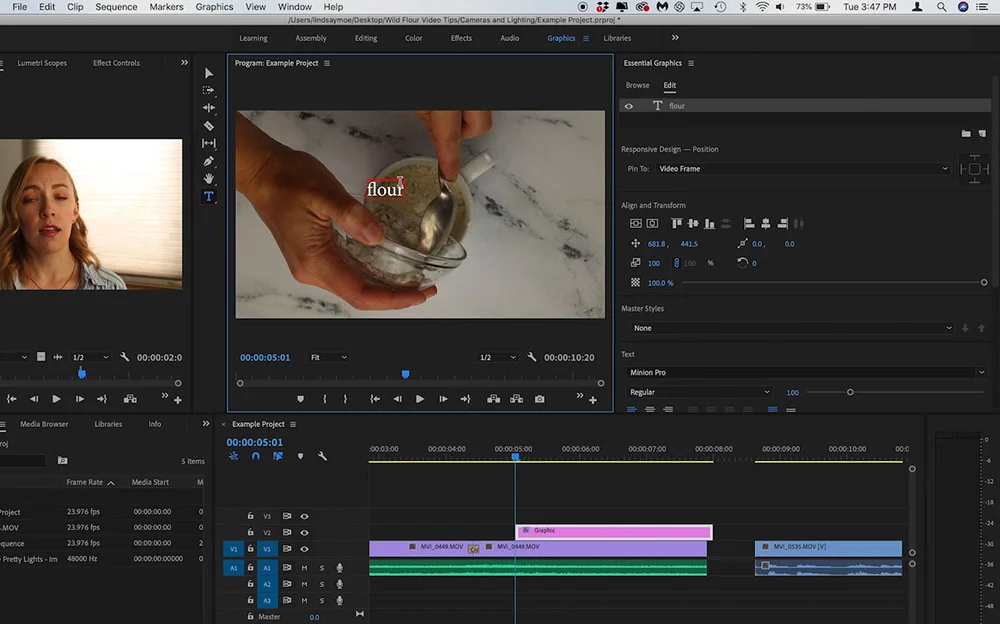This screenshot has width=1000, height=624.
Task: Open timeline display settings wrench
Action: pos(322,456)
